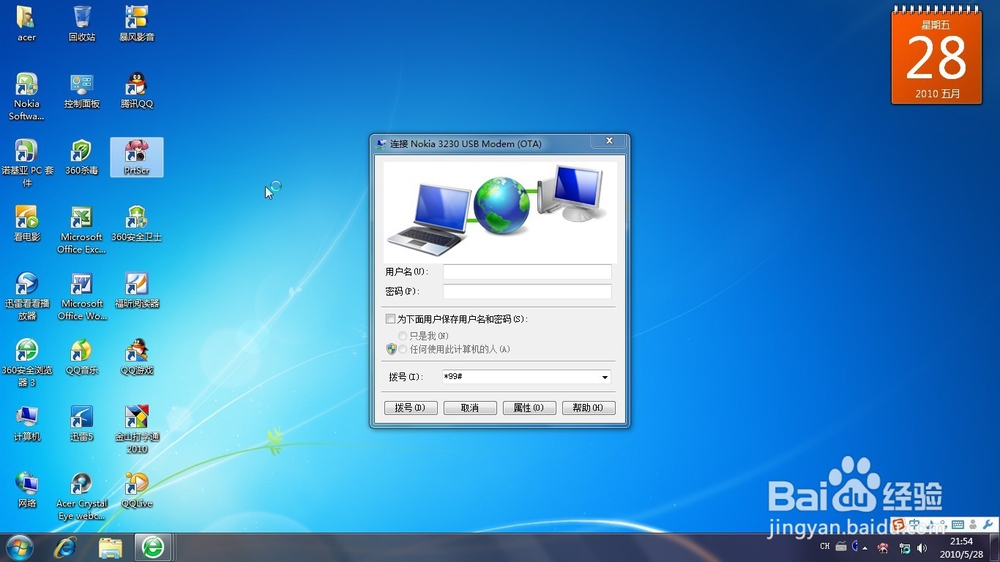This screenshot has width=1000, height=562.
Task: Launch 360杀毒 desktop shortcut
Action: point(82,157)
